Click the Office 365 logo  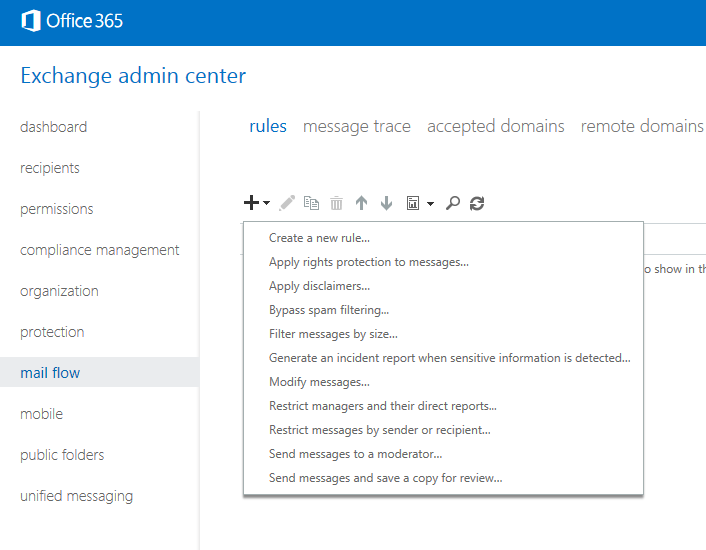pyautogui.click(x=72, y=21)
